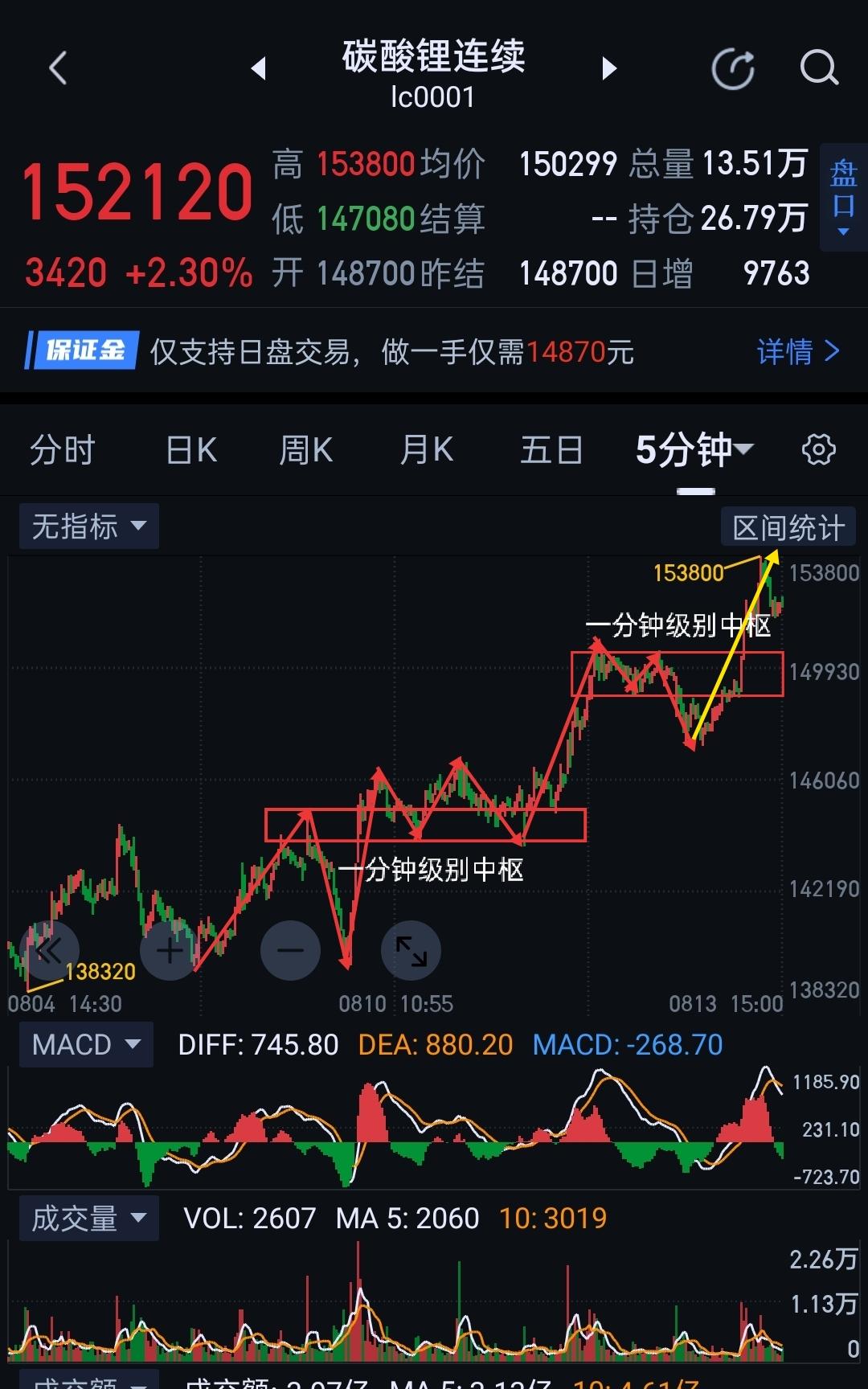Tap the 153800 high price value

366,164
